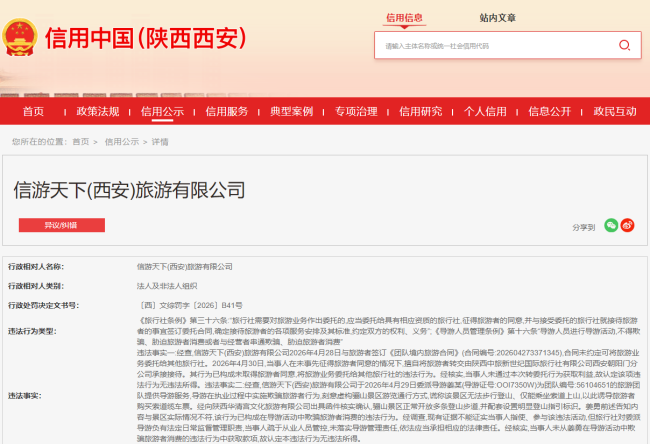Click the search magnifier icon
The width and height of the screenshot is (650, 444).
(x=624, y=45)
